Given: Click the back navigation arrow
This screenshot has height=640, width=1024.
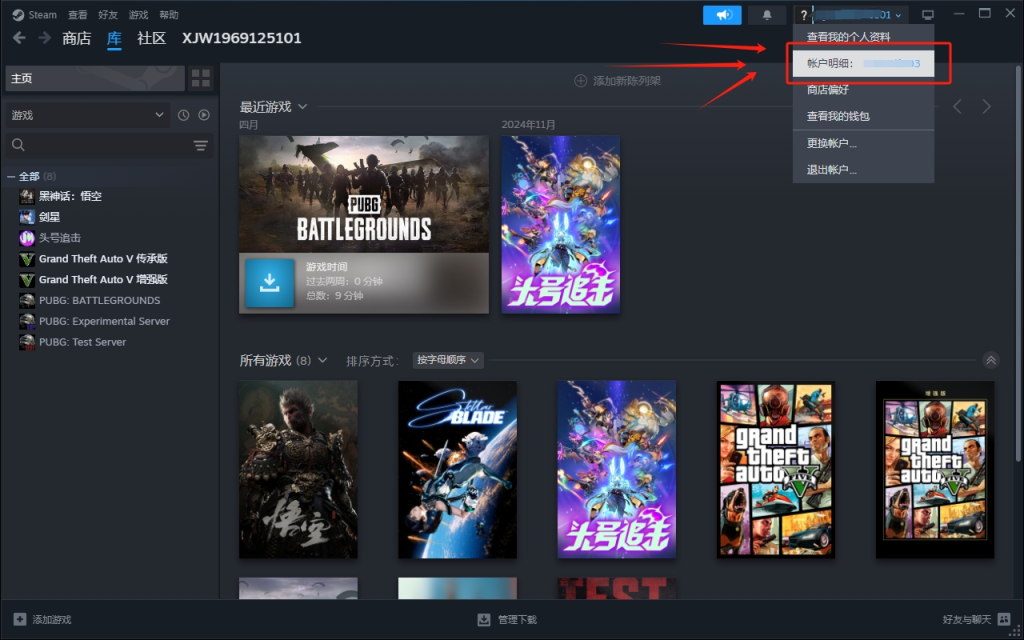Looking at the screenshot, I should [x=20, y=38].
